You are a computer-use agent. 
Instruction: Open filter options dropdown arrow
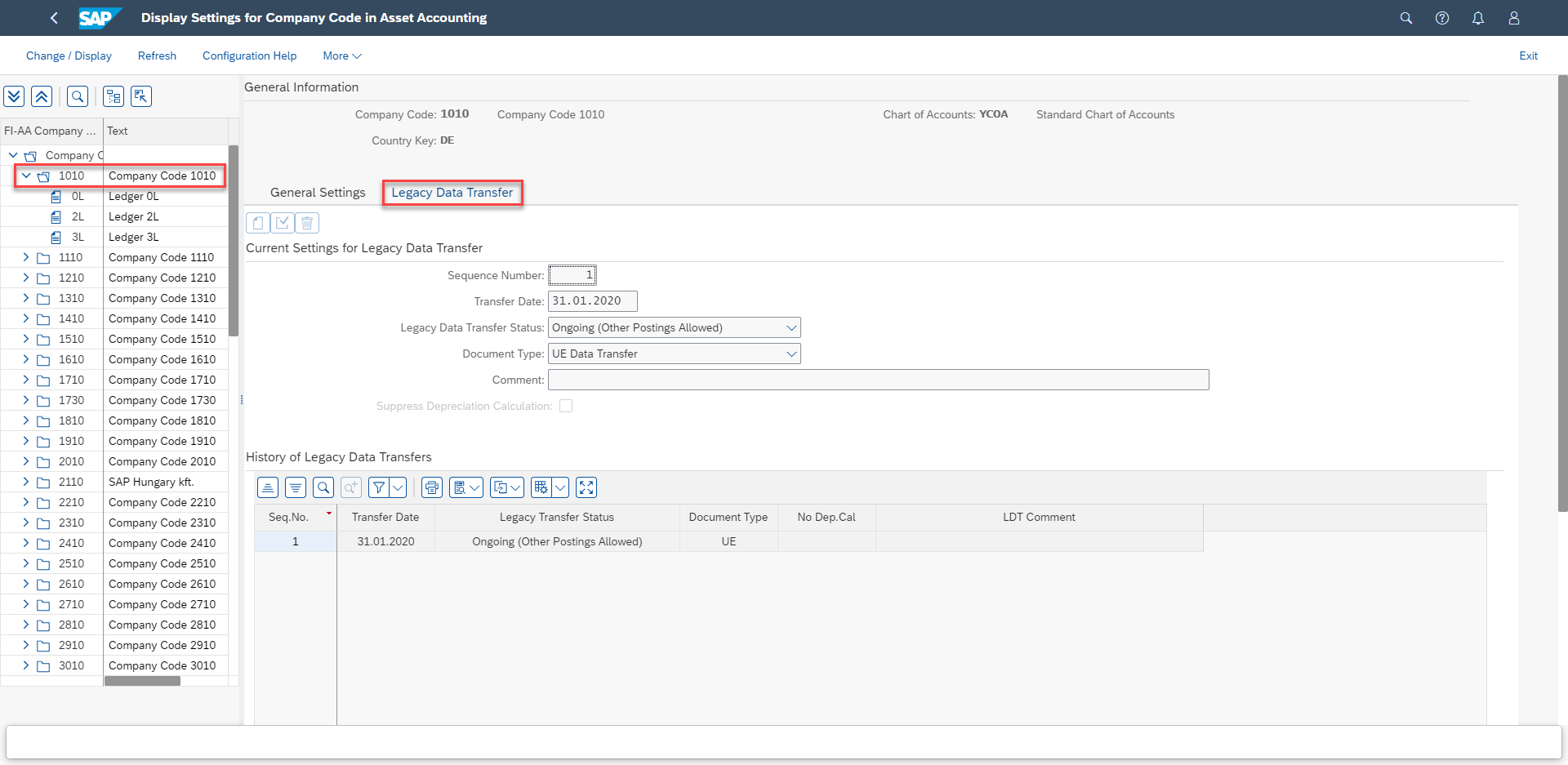[x=398, y=487]
